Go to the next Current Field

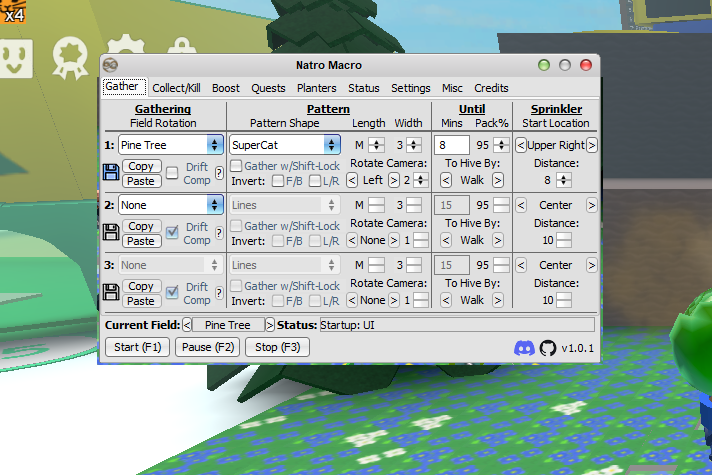(x=270, y=325)
